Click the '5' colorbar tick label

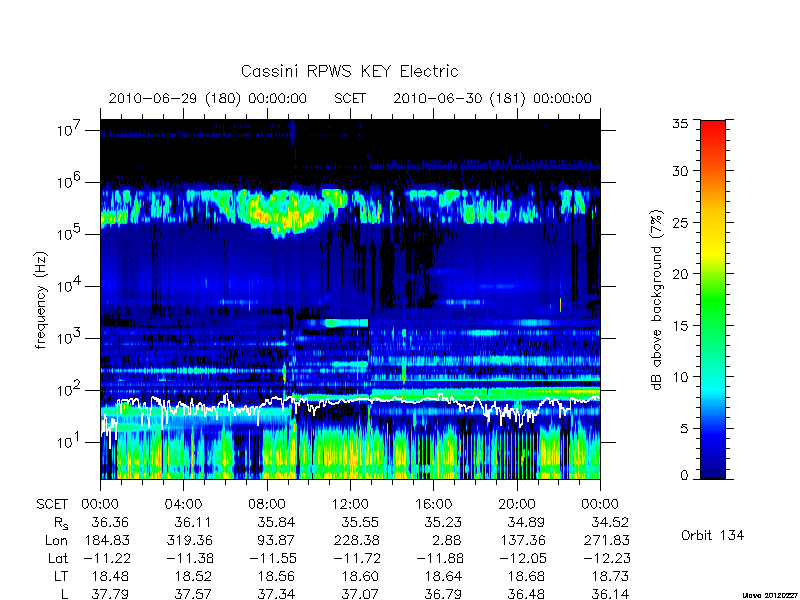(684, 429)
